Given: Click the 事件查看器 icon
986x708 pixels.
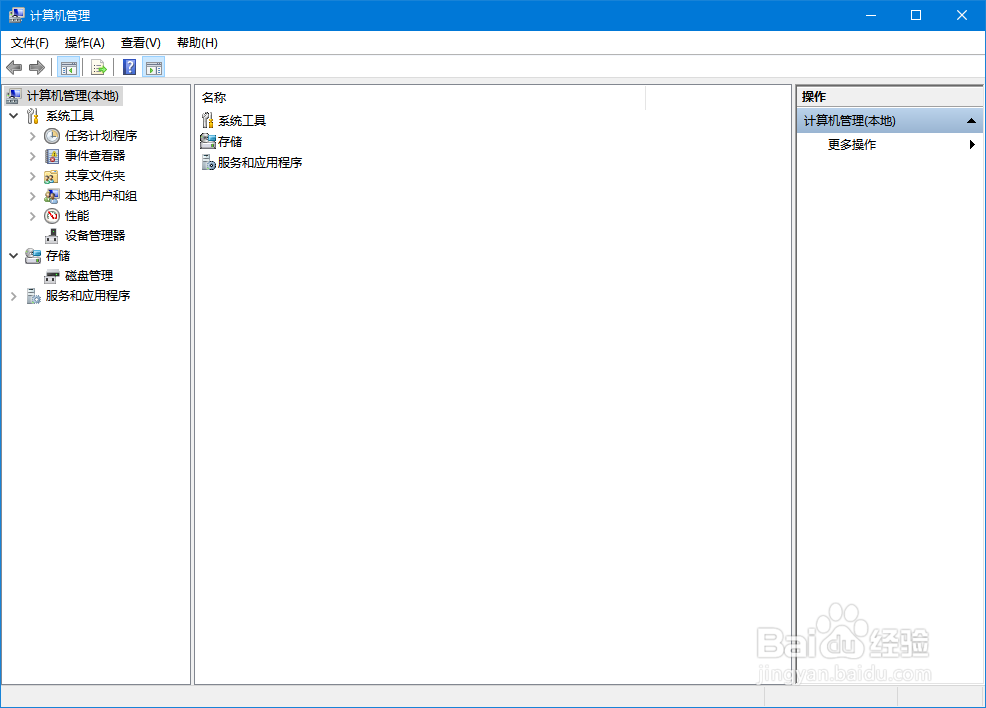Looking at the screenshot, I should tap(52, 156).
